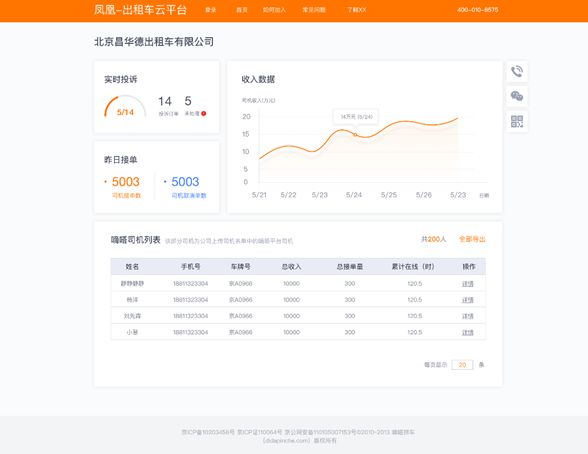
Task: Click the 5/14 complaint progress arc
Action: [125, 107]
